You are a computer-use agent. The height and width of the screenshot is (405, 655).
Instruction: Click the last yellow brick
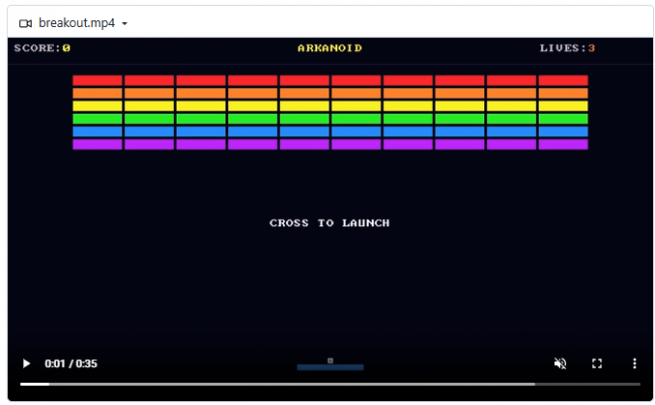click(x=563, y=106)
